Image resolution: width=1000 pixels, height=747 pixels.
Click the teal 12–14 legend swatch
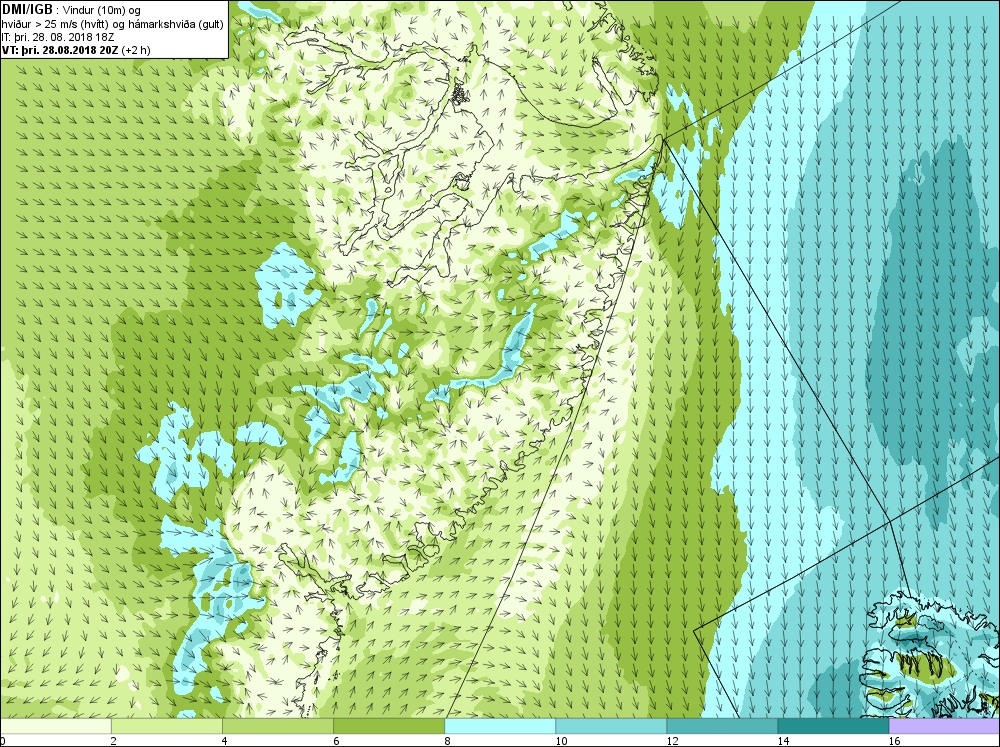[x=721, y=726]
